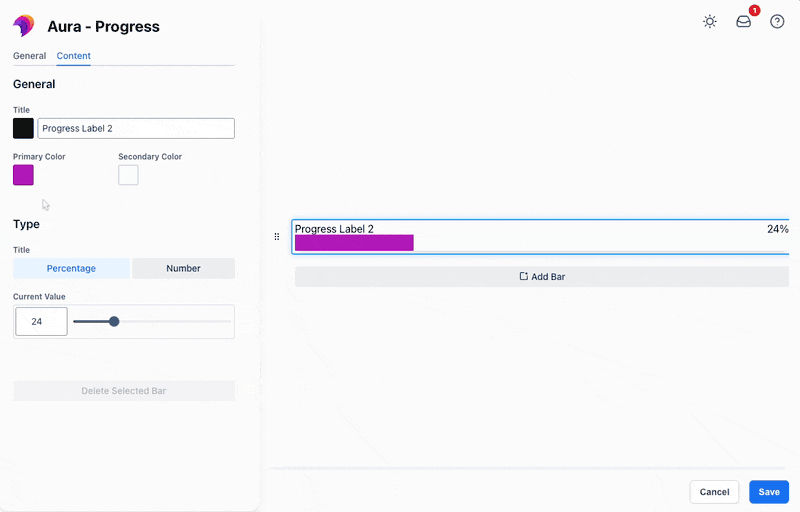Open the help question mark icon
Screen dimensions: 800x512
pyautogui.click(x=777, y=21)
